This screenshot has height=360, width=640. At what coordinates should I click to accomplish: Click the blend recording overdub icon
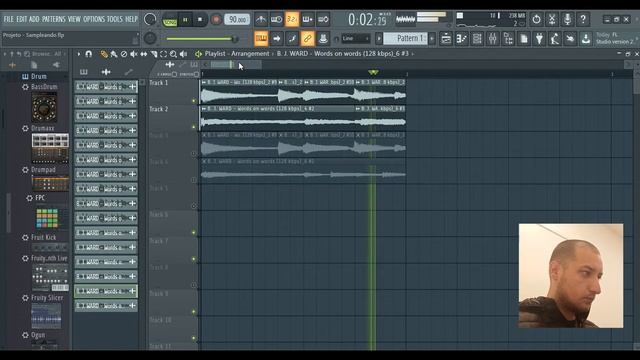[307, 19]
